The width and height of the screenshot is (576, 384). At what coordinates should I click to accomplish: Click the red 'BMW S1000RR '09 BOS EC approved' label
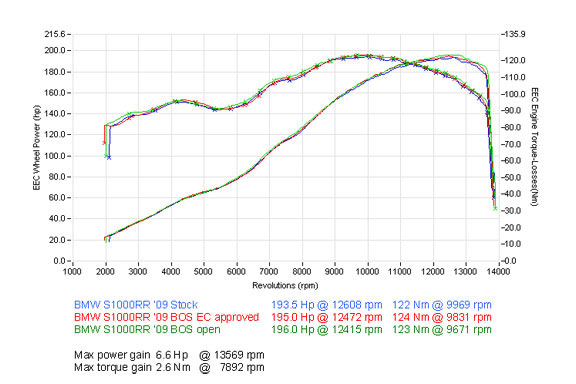tap(166, 317)
